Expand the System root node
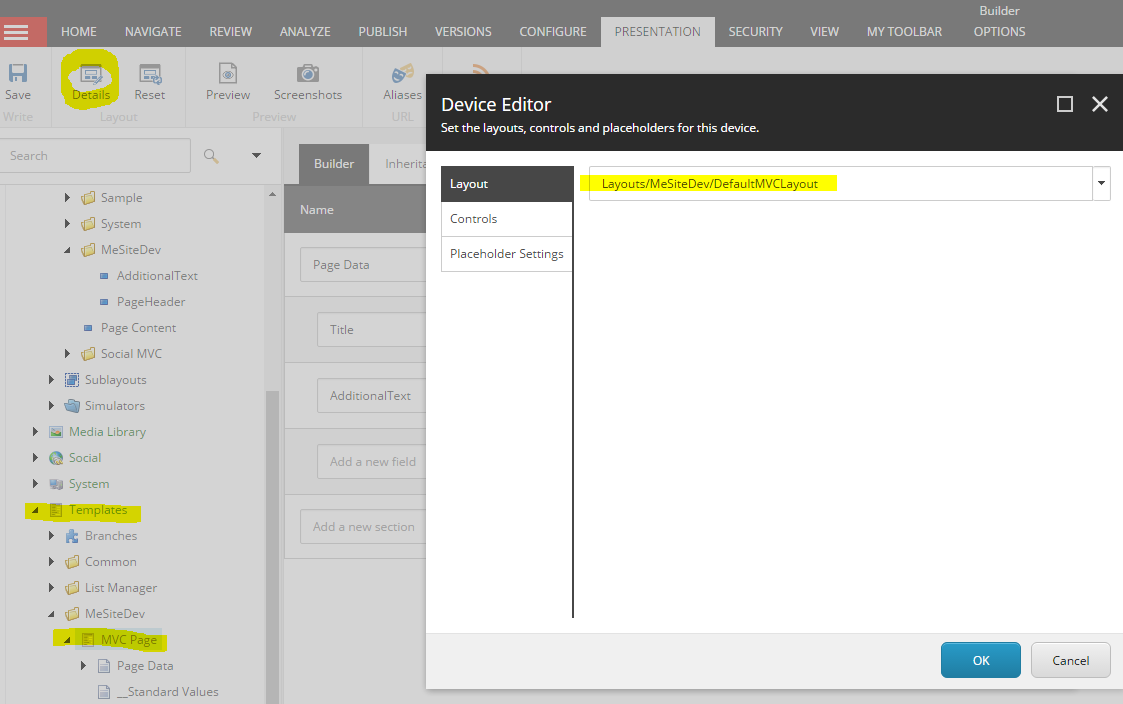The image size is (1123, 704). pos(35,483)
